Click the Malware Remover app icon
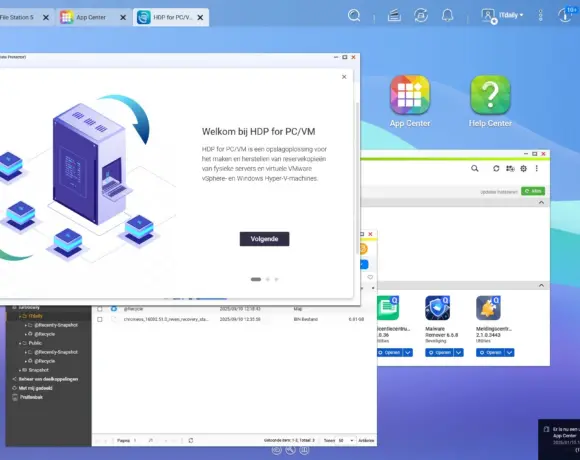 click(x=437, y=308)
